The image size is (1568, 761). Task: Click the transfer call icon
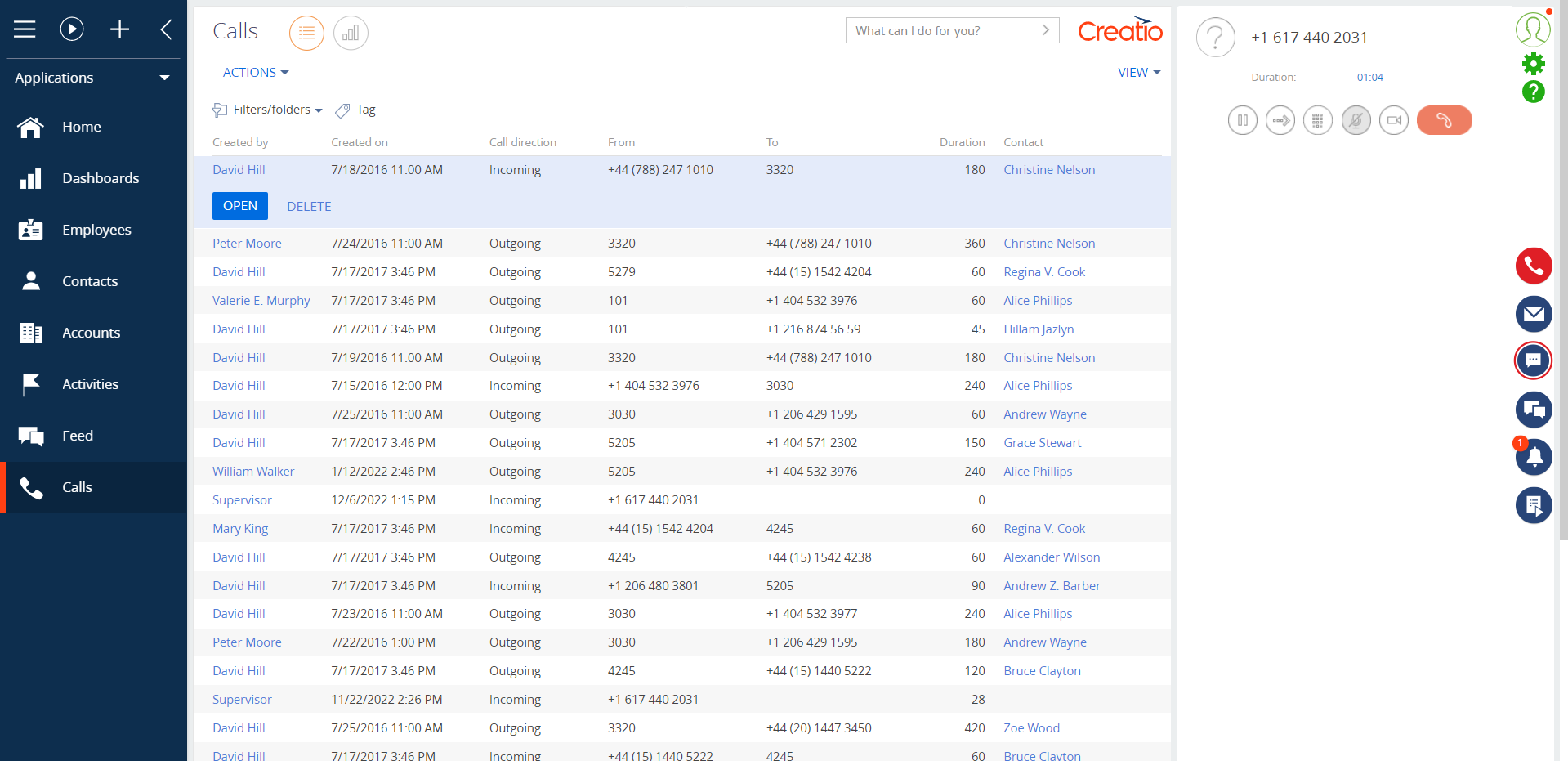[x=1280, y=121]
